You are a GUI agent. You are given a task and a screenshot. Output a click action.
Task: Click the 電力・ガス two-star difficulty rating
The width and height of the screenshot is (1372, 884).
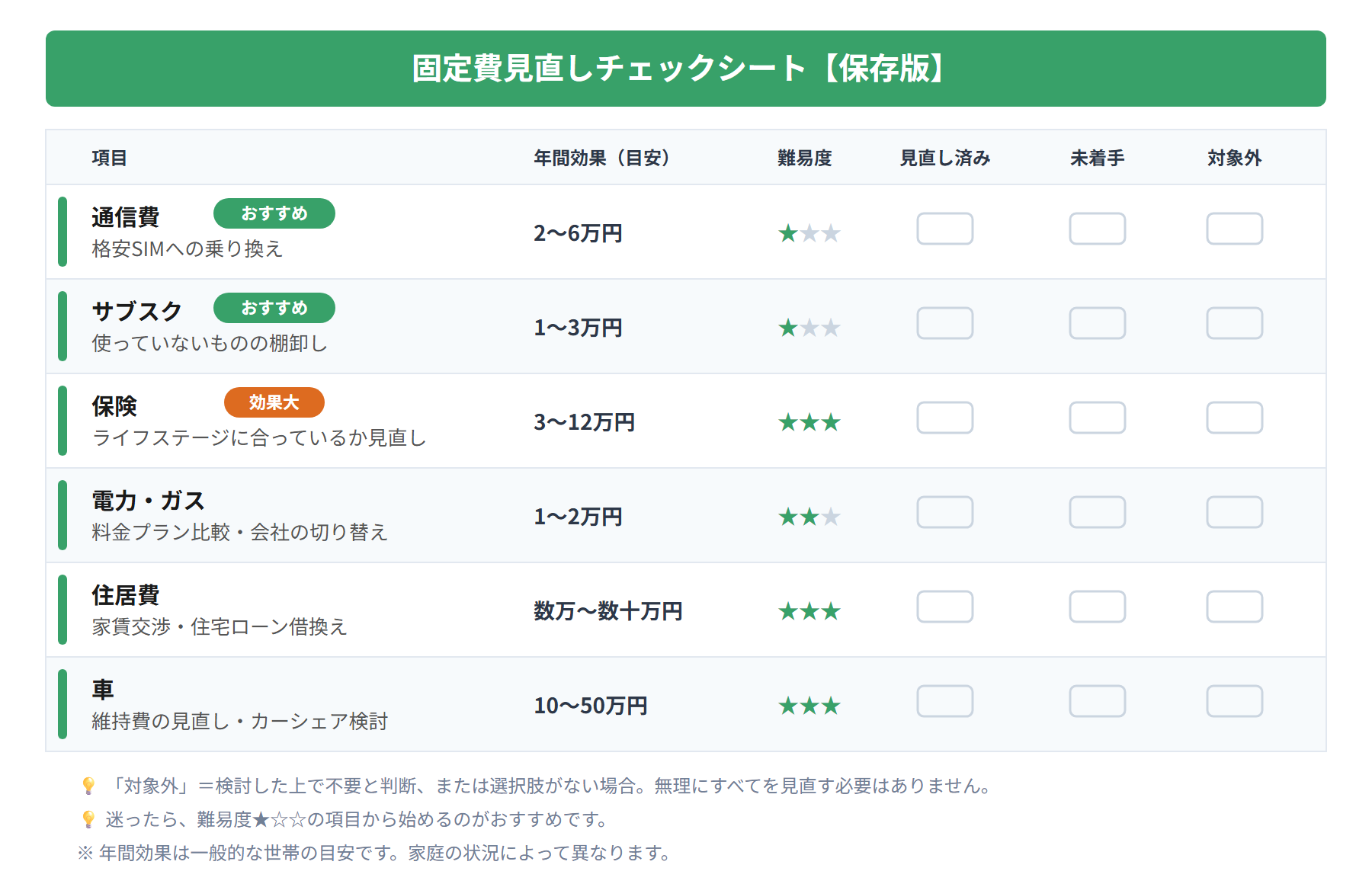click(809, 517)
